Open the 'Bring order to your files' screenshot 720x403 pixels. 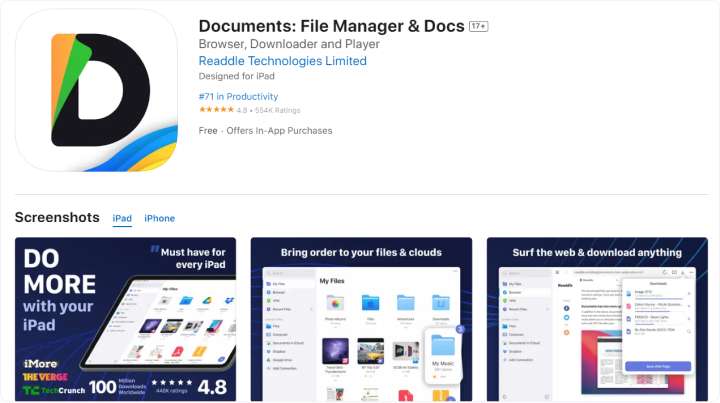pyautogui.click(x=361, y=319)
